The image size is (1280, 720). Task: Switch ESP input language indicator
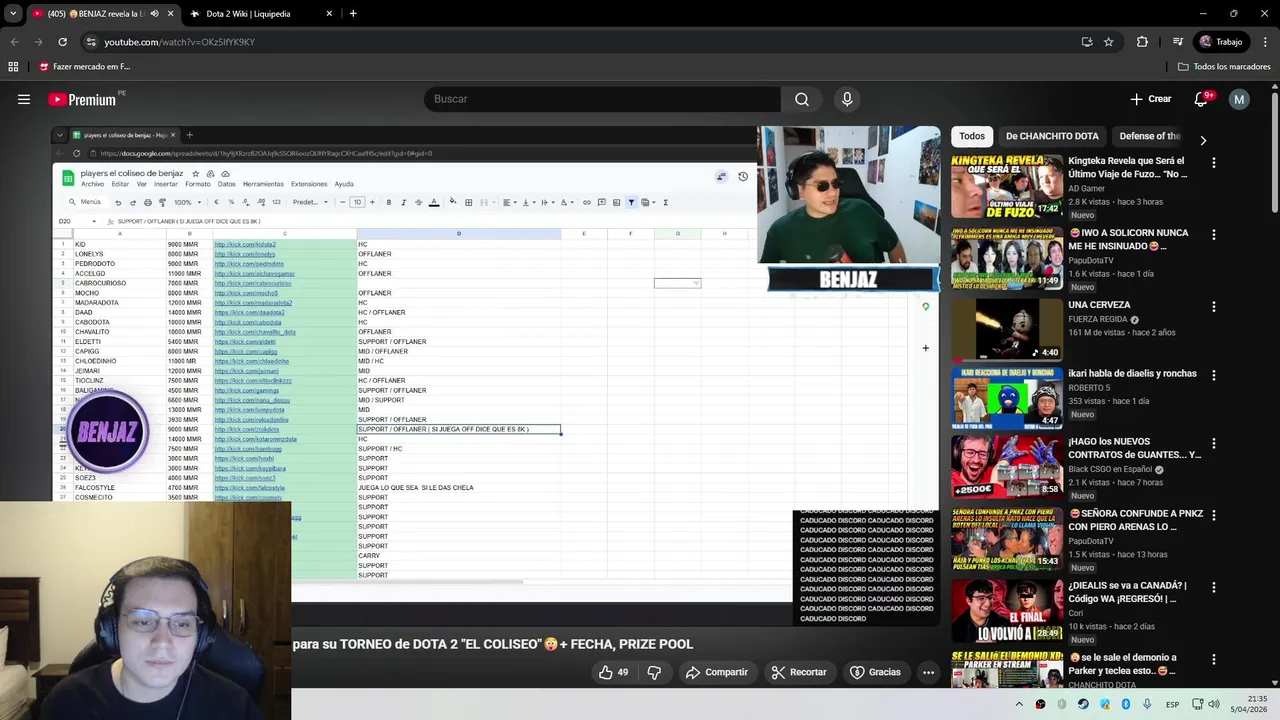coord(1172,704)
